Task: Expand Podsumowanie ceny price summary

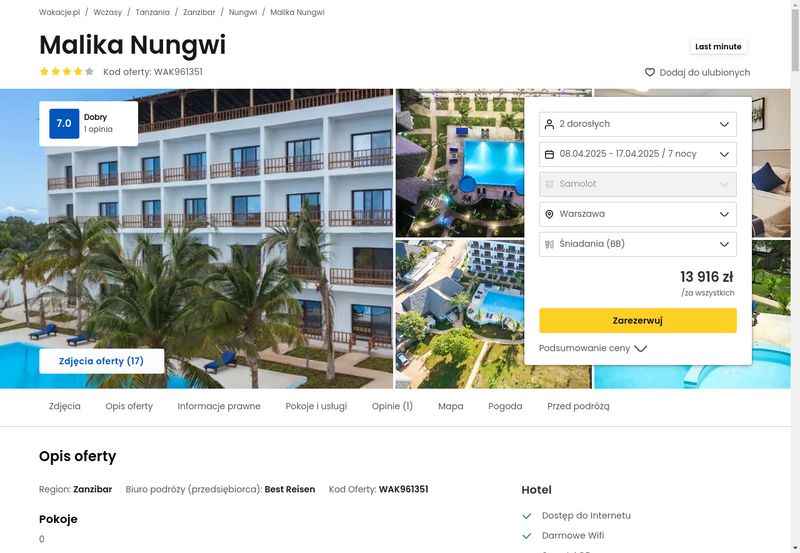Action: click(x=593, y=348)
